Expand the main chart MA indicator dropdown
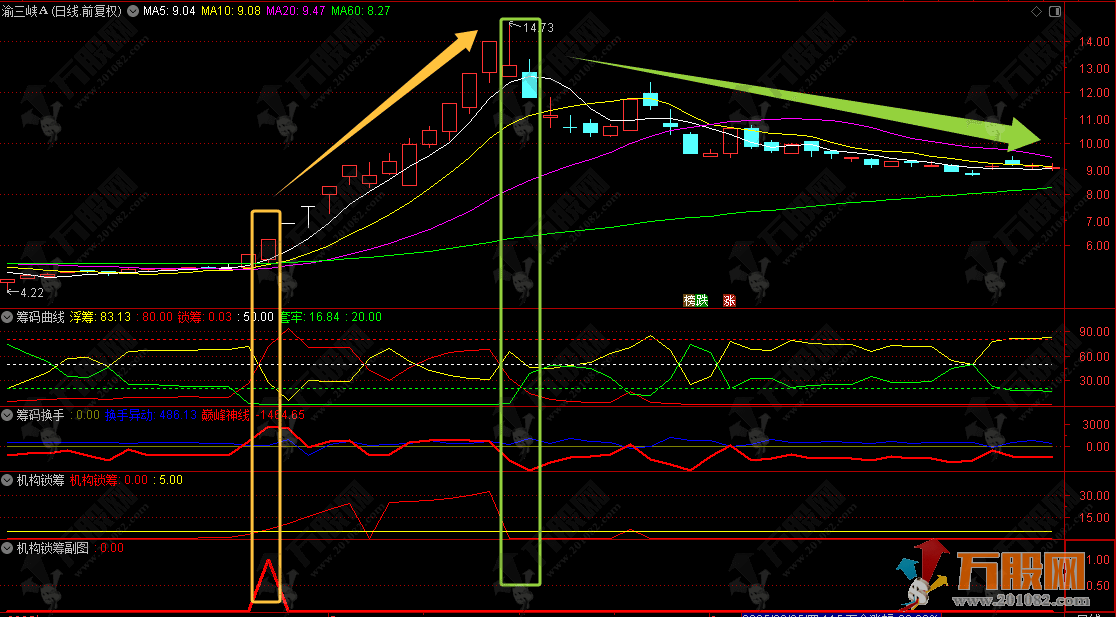Image resolution: width=1116 pixels, height=617 pixels. (132, 11)
